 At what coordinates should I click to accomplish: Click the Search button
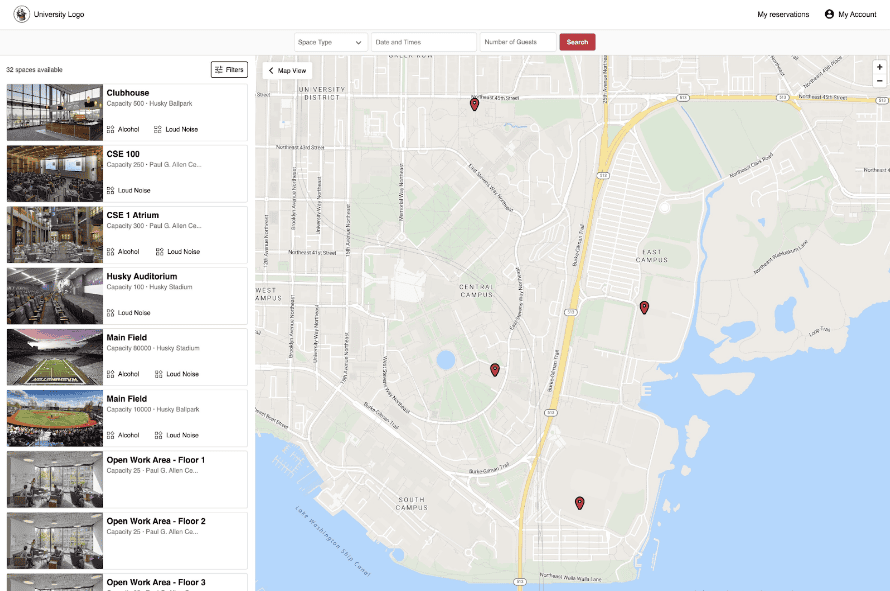tap(577, 42)
